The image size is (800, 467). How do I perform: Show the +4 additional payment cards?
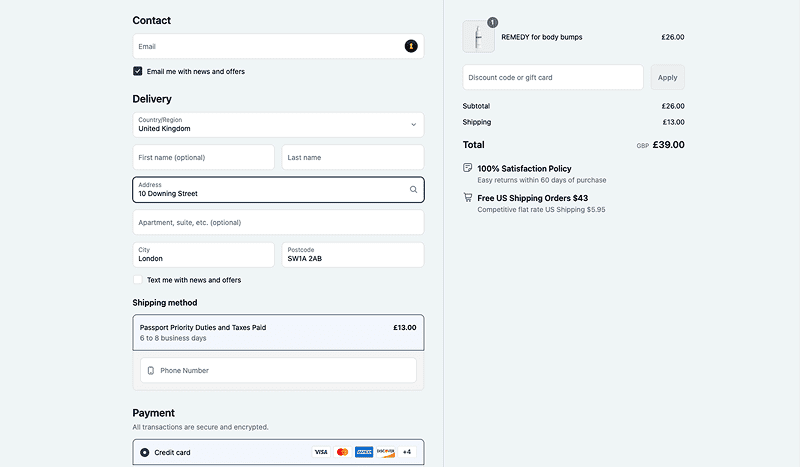tap(406, 452)
